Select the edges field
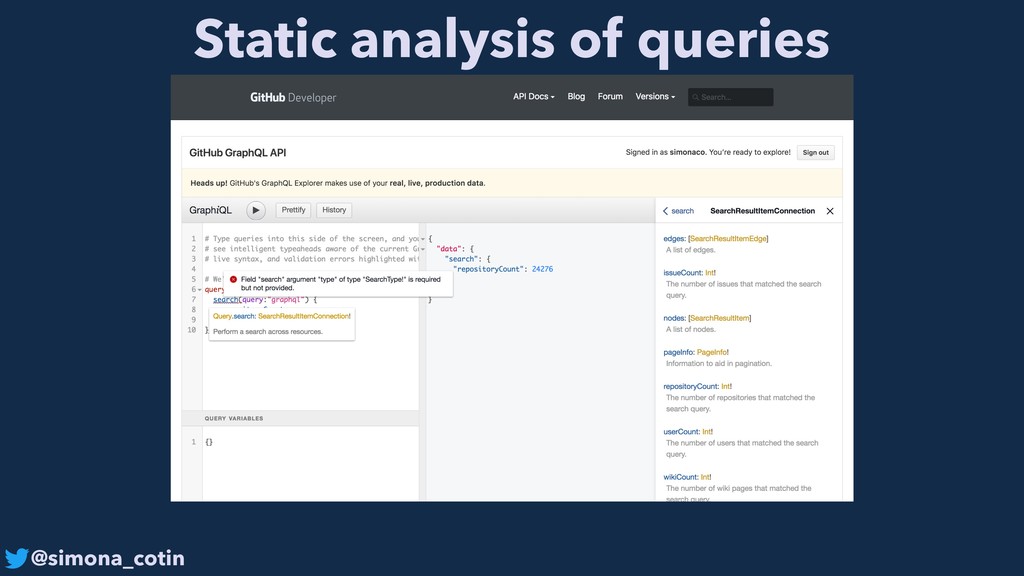1024x576 pixels. click(x=674, y=239)
